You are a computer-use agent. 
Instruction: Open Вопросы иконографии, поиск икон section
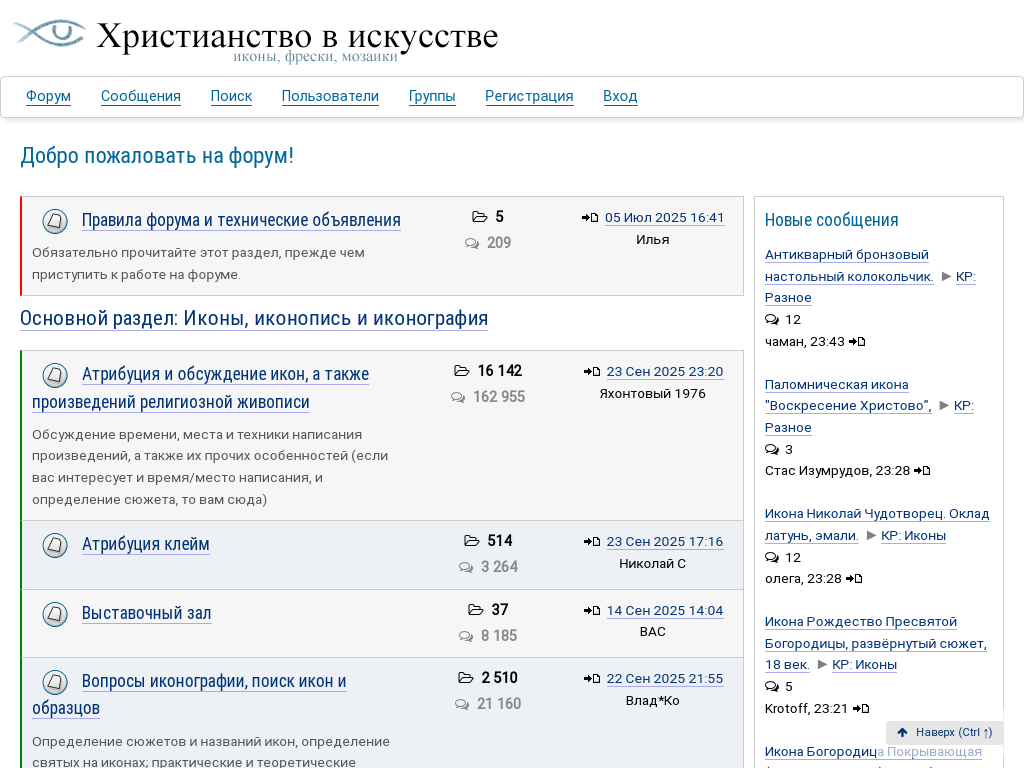click(214, 681)
